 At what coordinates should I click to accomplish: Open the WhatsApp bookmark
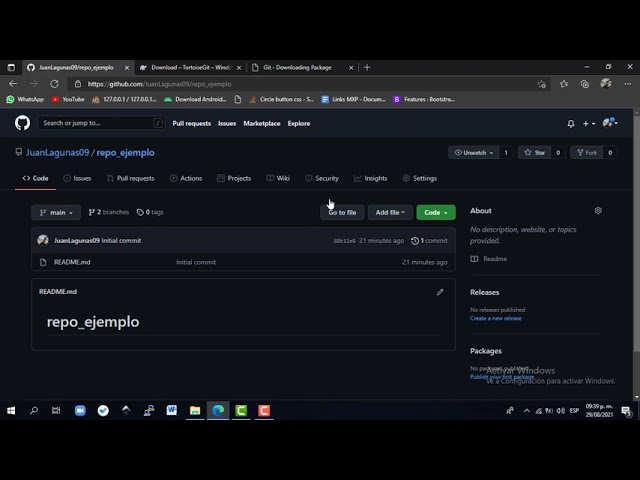[25, 99]
